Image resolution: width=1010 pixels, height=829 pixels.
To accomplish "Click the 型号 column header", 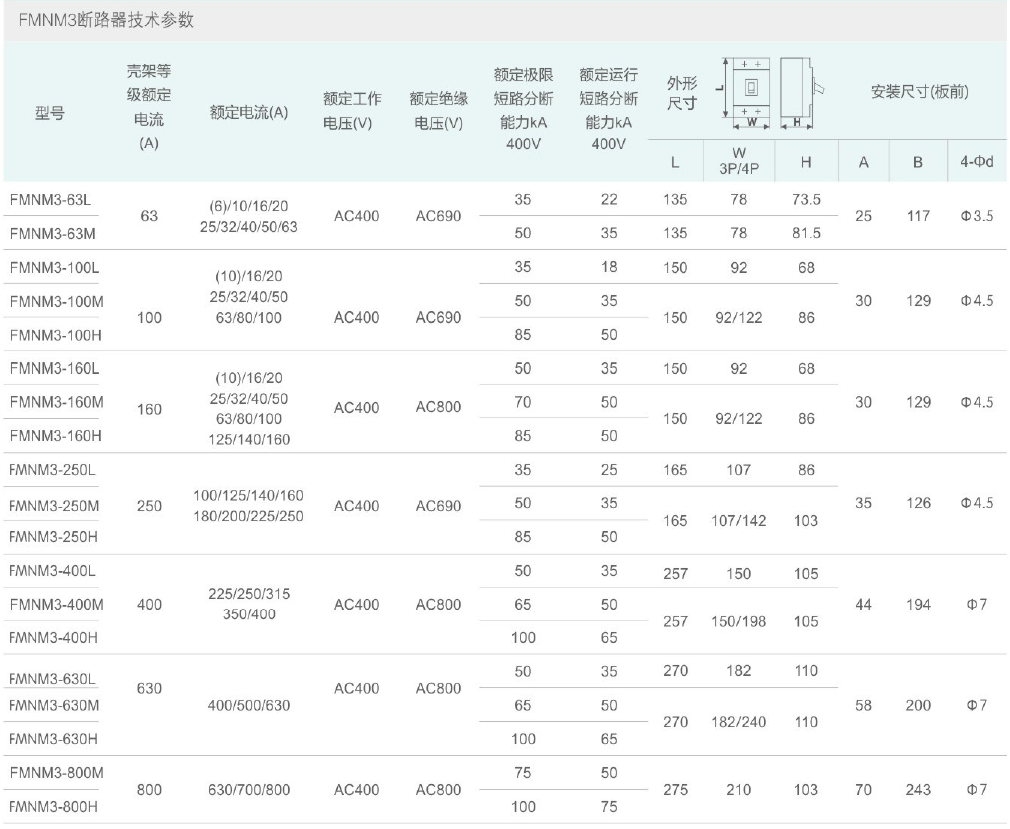I will 50,113.
